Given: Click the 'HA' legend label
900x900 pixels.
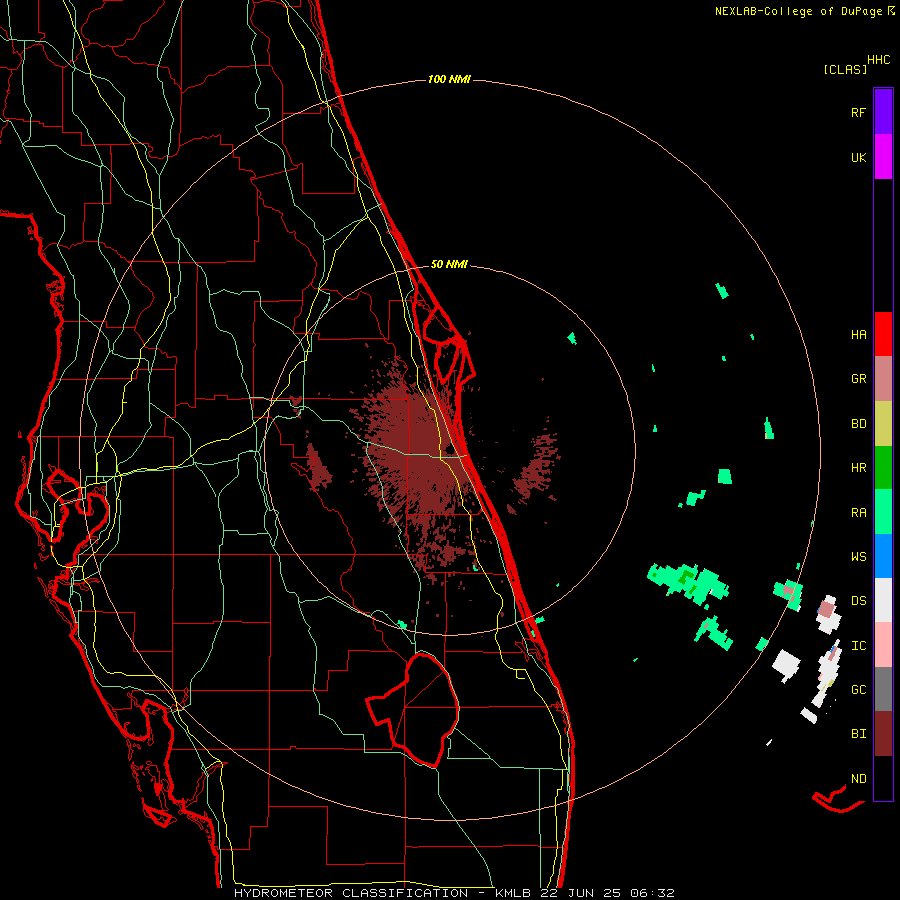Looking at the screenshot, I should pos(858,335).
